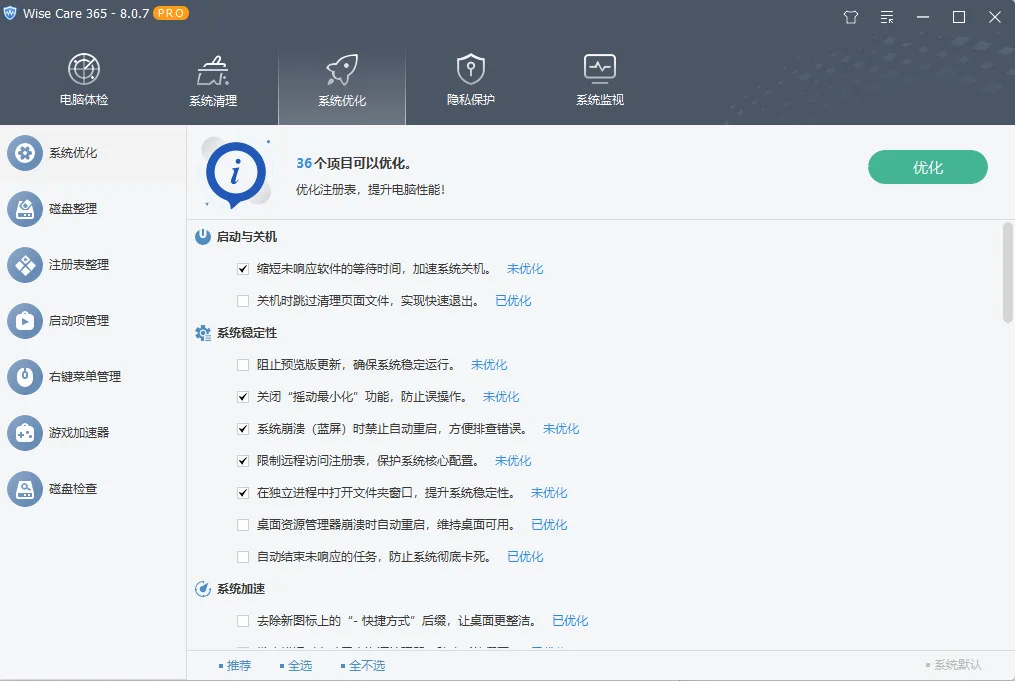Check 阻止预览版更新 option
The height and width of the screenshot is (681, 1015).
click(243, 364)
